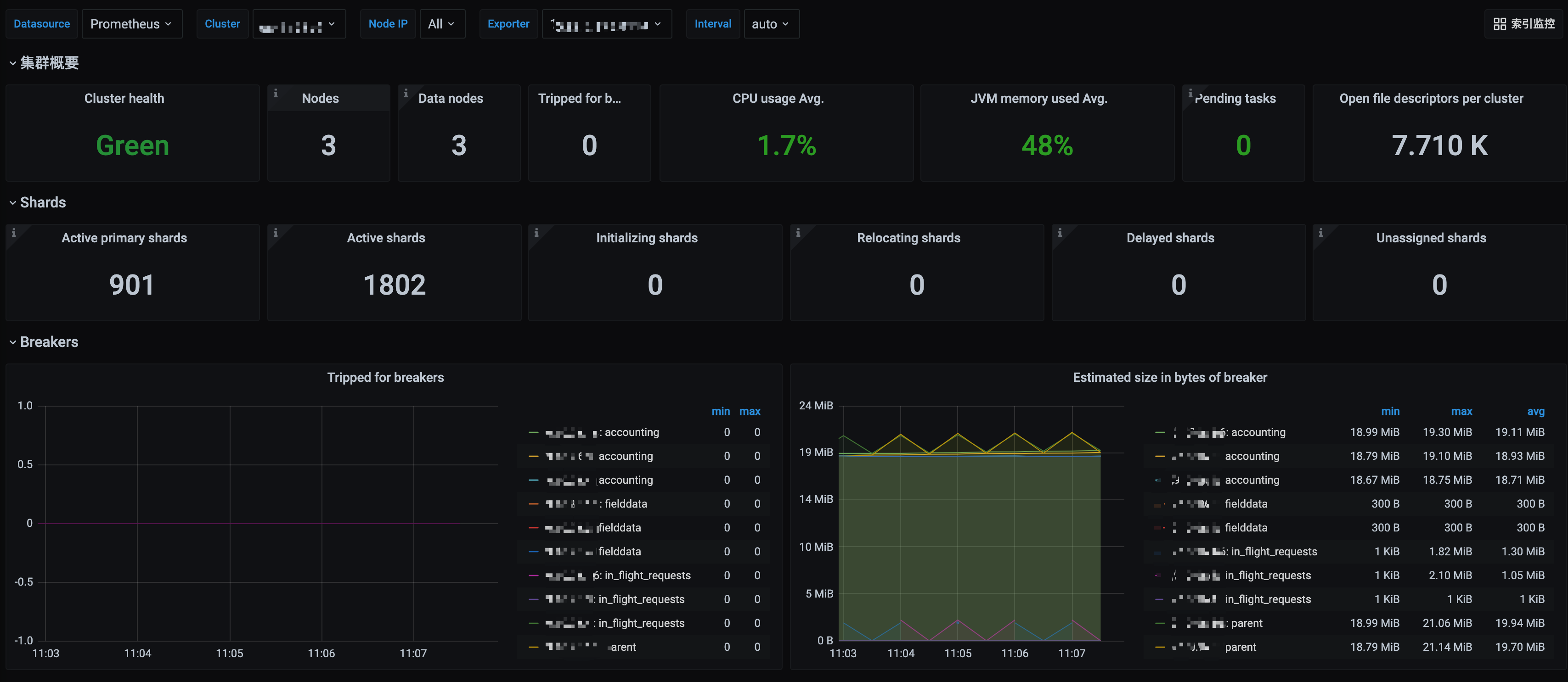Click info icon on Initializing shards panel
The height and width of the screenshot is (682, 1568).
click(536, 232)
